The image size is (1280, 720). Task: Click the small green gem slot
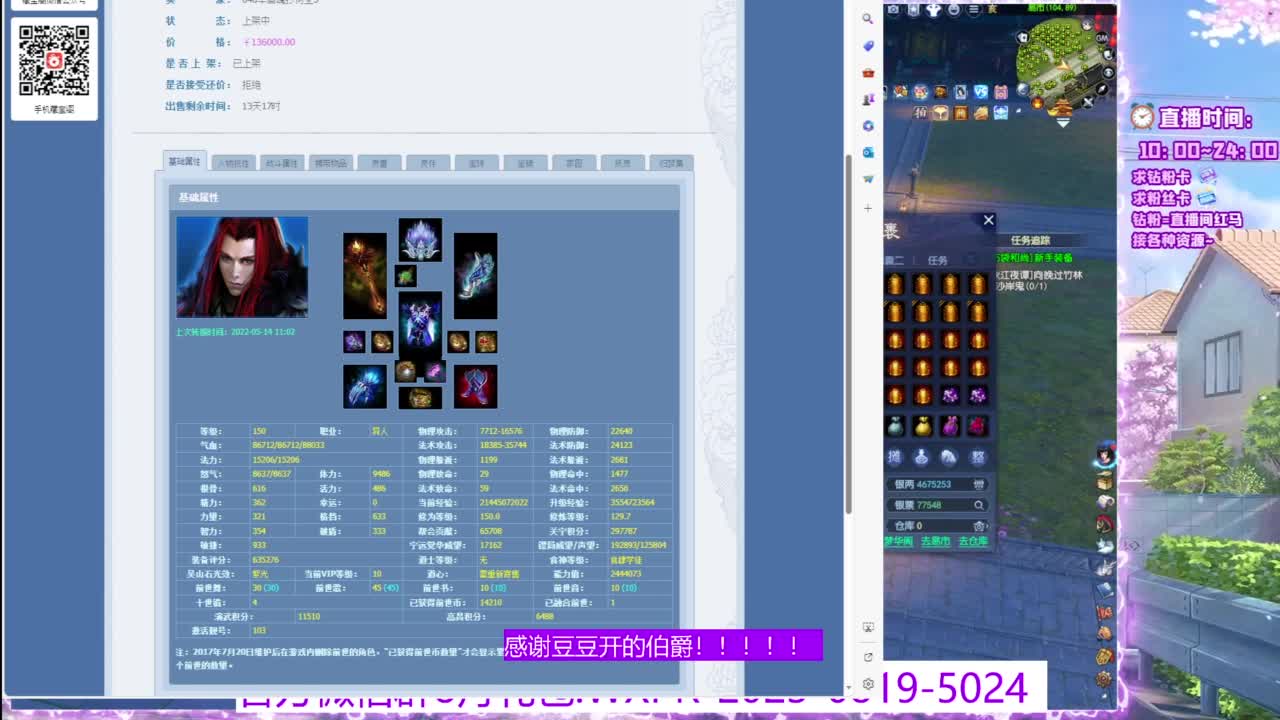coord(405,276)
